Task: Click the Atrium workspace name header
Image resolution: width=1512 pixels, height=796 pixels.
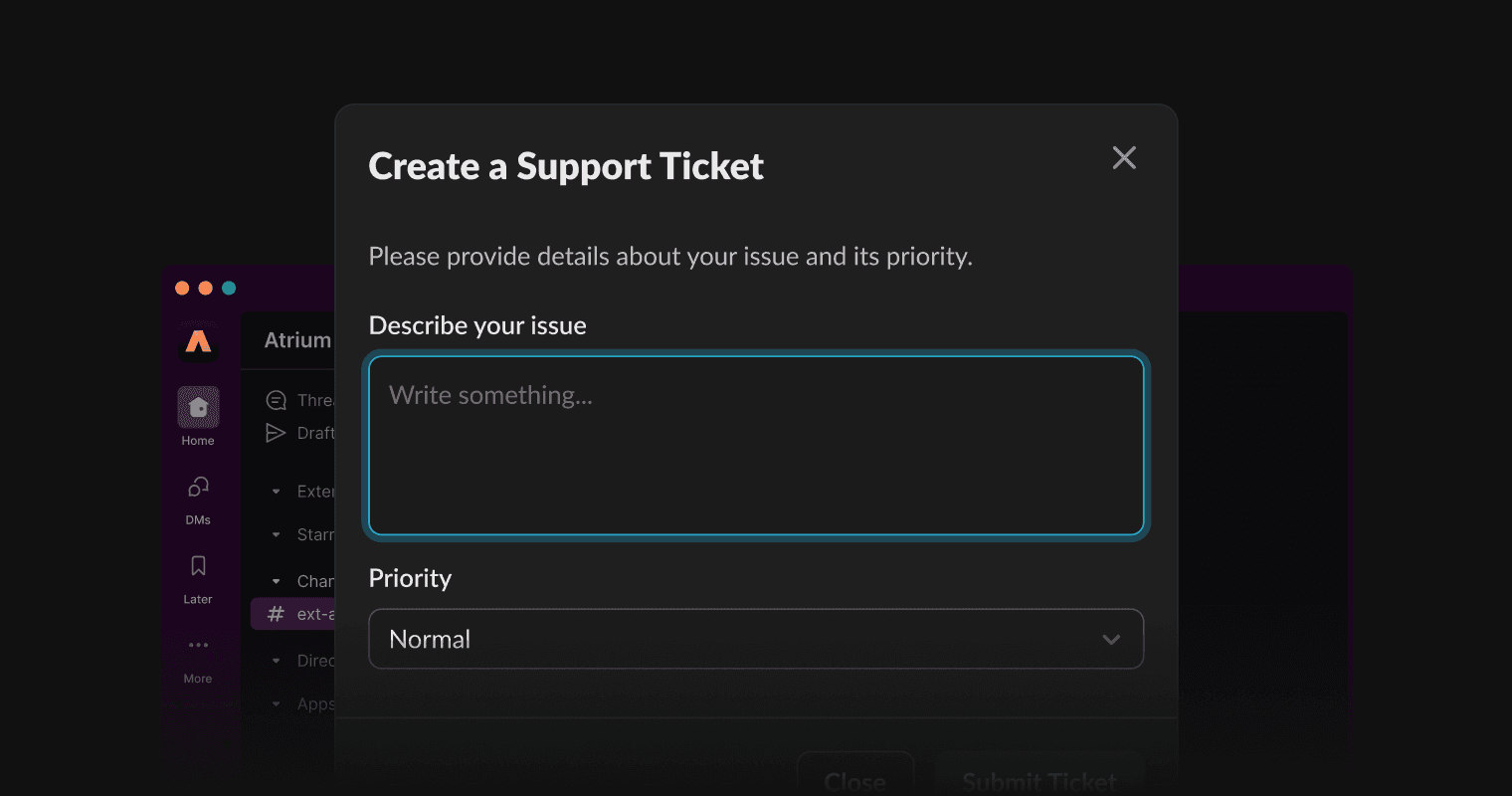Action: [x=297, y=340]
